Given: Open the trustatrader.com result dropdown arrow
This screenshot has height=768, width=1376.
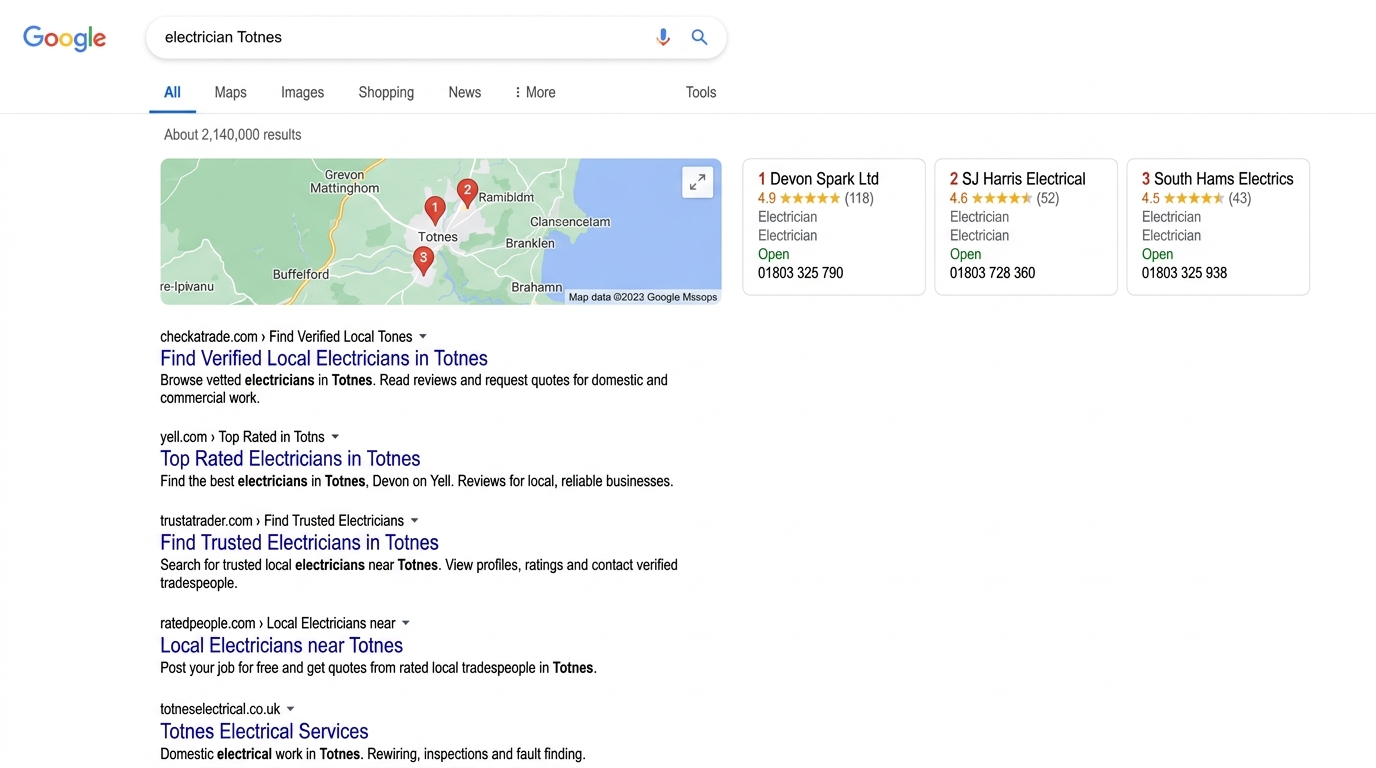Looking at the screenshot, I should (x=415, y=521).
